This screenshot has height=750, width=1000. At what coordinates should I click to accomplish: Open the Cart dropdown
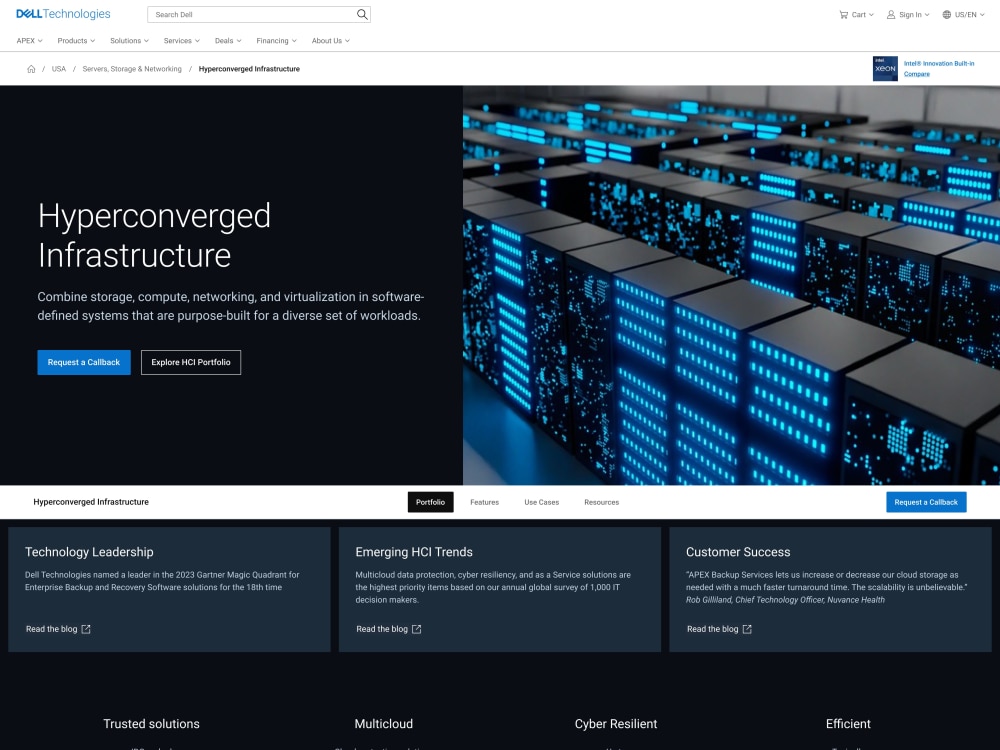[857, 14]
